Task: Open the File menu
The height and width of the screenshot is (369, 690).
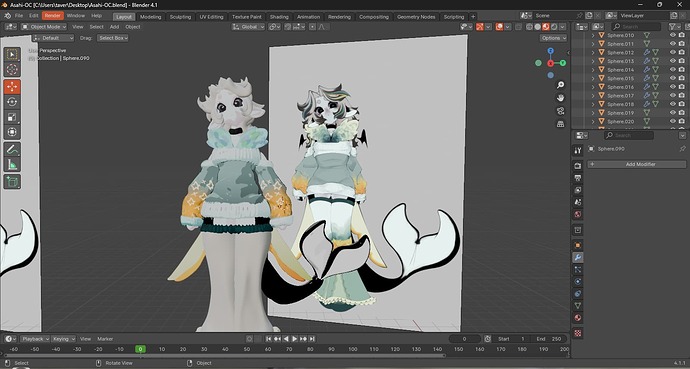Action: click(x=18, y=16)
